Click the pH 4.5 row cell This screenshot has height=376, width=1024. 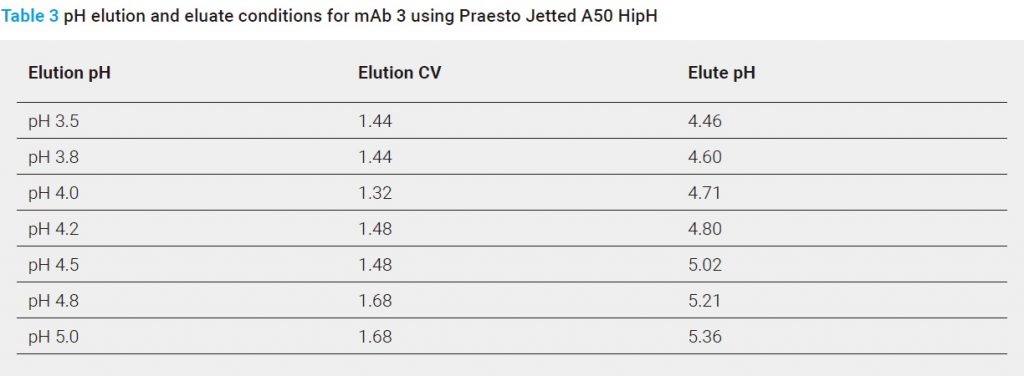click(54, 265)
